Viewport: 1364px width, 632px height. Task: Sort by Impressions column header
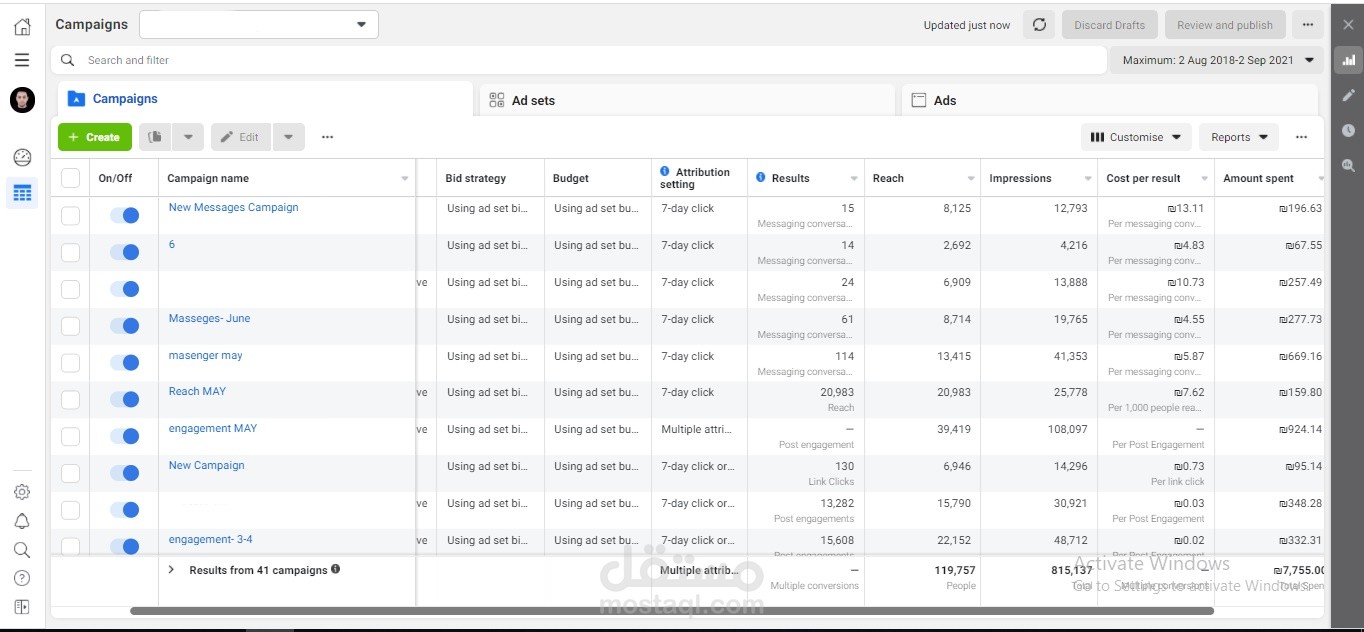1020,178
